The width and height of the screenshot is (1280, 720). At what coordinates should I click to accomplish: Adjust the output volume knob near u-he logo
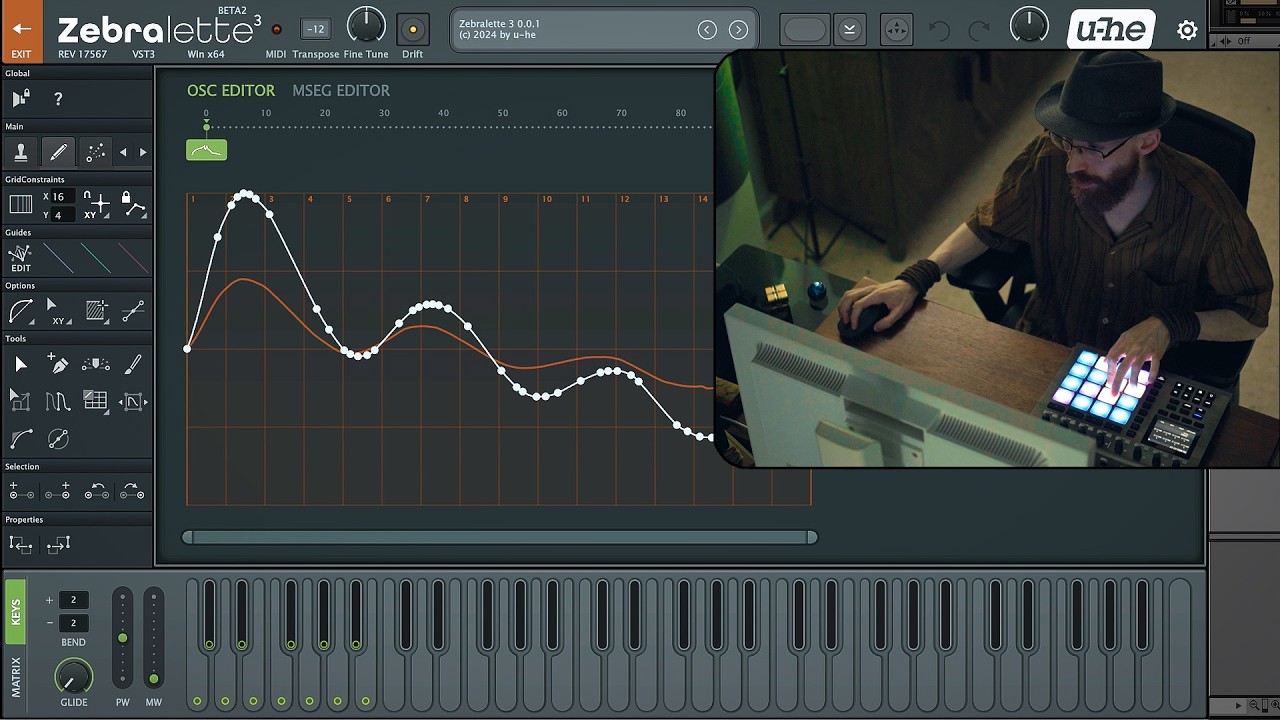pyautogui.click(x=1029, y=25)
